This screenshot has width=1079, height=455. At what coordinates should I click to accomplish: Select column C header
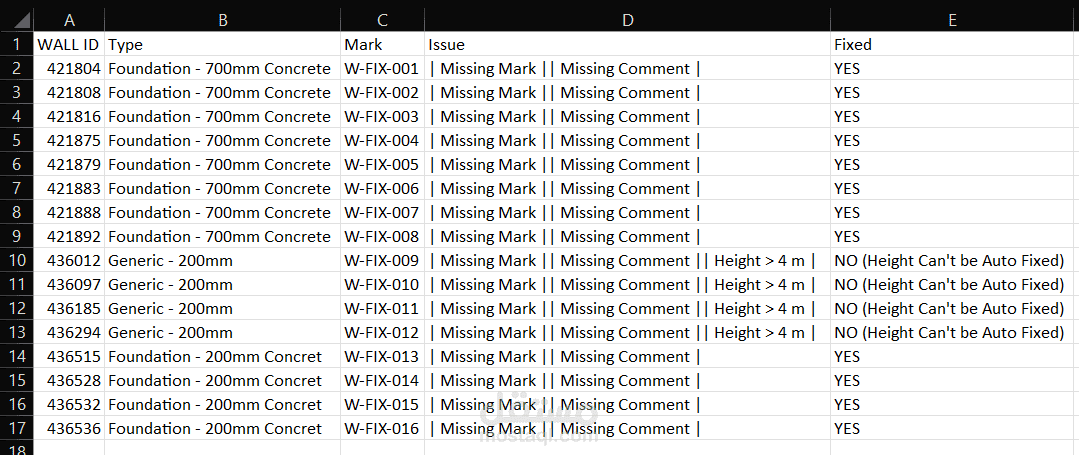coord(382,20)
